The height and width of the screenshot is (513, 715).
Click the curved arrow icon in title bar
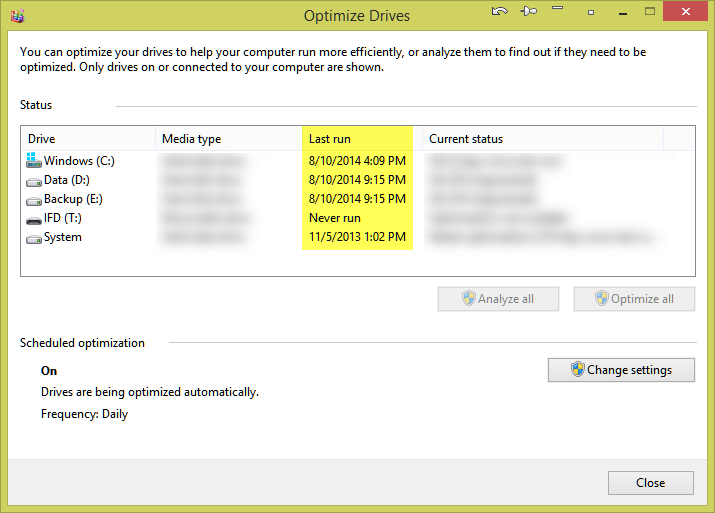click(501, 12)
